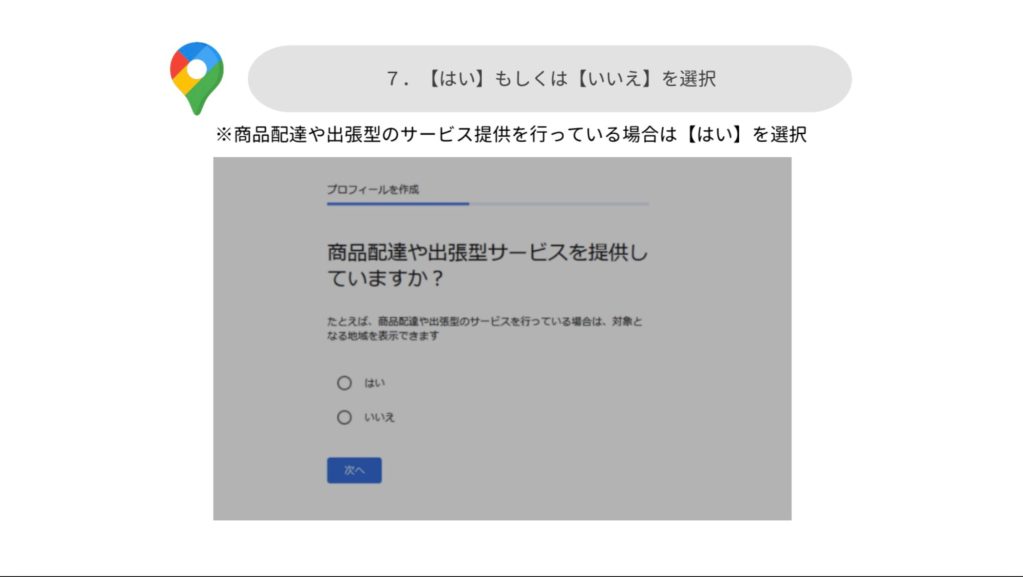This screenshot has height=577, width=1023.
Task: Click the 商品配達や出張型サービス question heading
Action: coord(487,264)
